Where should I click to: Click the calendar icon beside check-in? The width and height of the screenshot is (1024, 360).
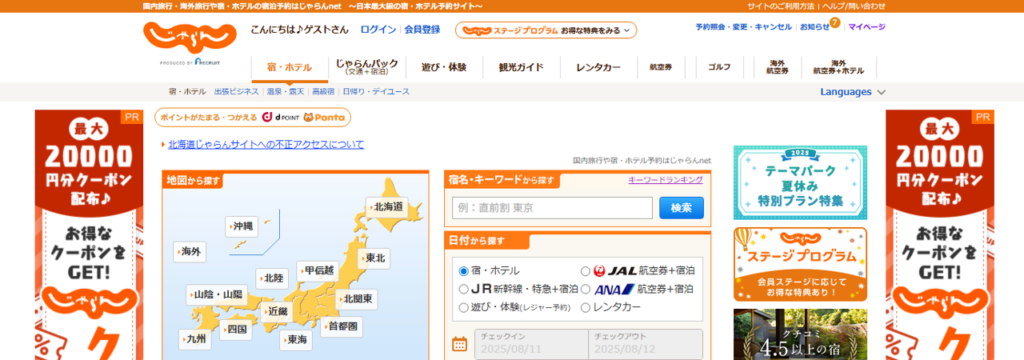[x=460, y=344]
